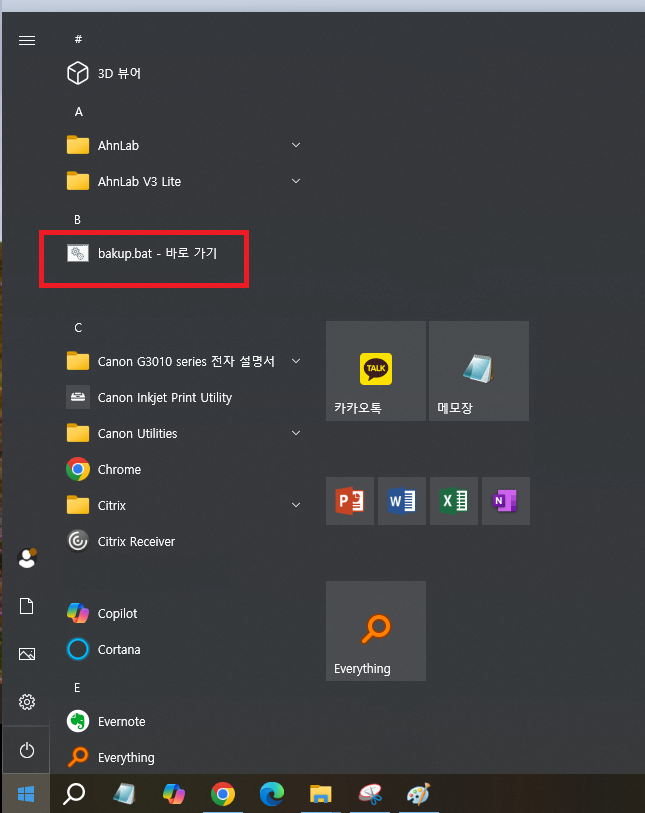Screen dimensions: 645x813
Task: Jump to apps via the # header
Action: pos(78,39)
